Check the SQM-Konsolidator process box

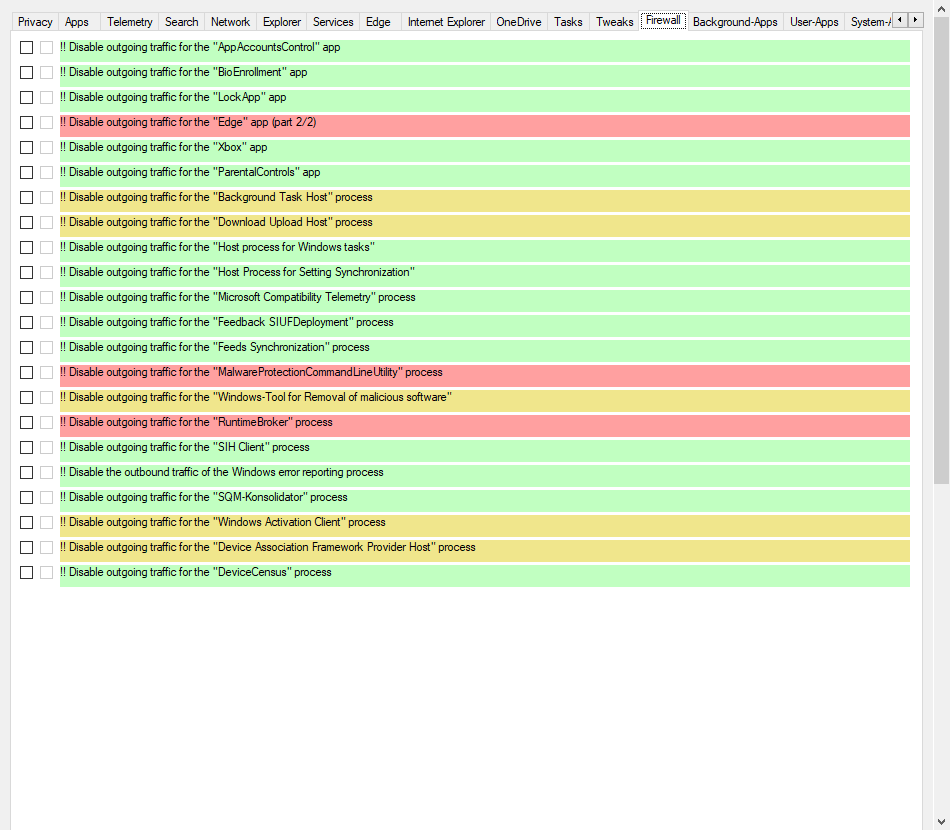(27, 497)
